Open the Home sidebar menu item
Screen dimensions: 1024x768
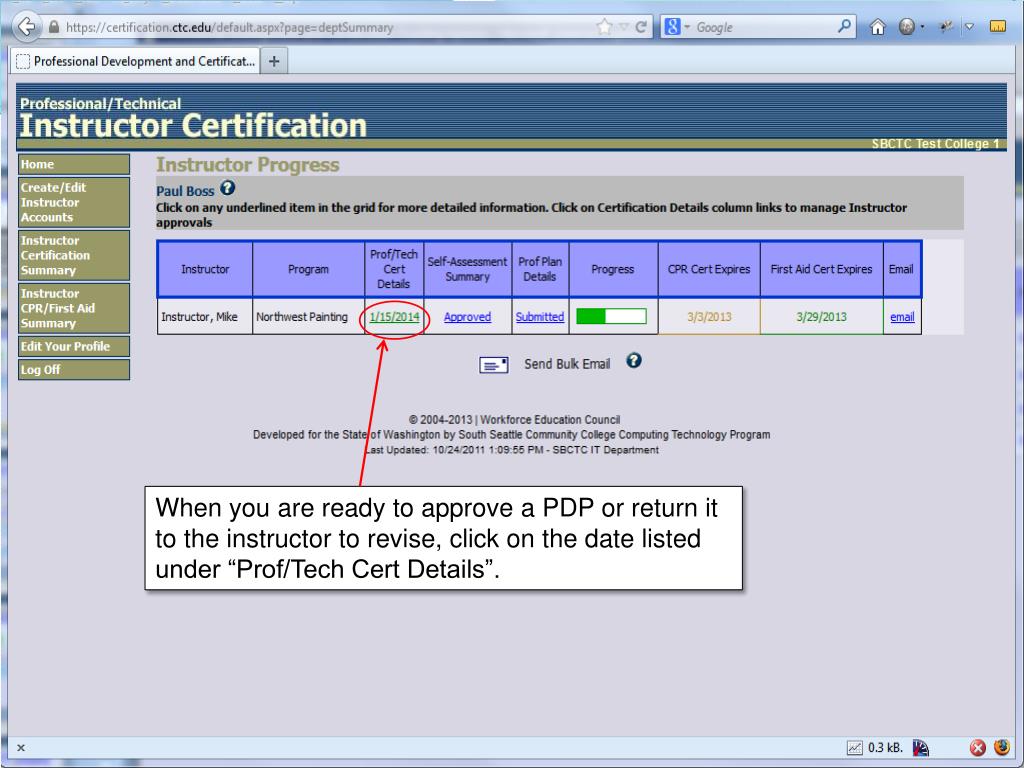74,164
